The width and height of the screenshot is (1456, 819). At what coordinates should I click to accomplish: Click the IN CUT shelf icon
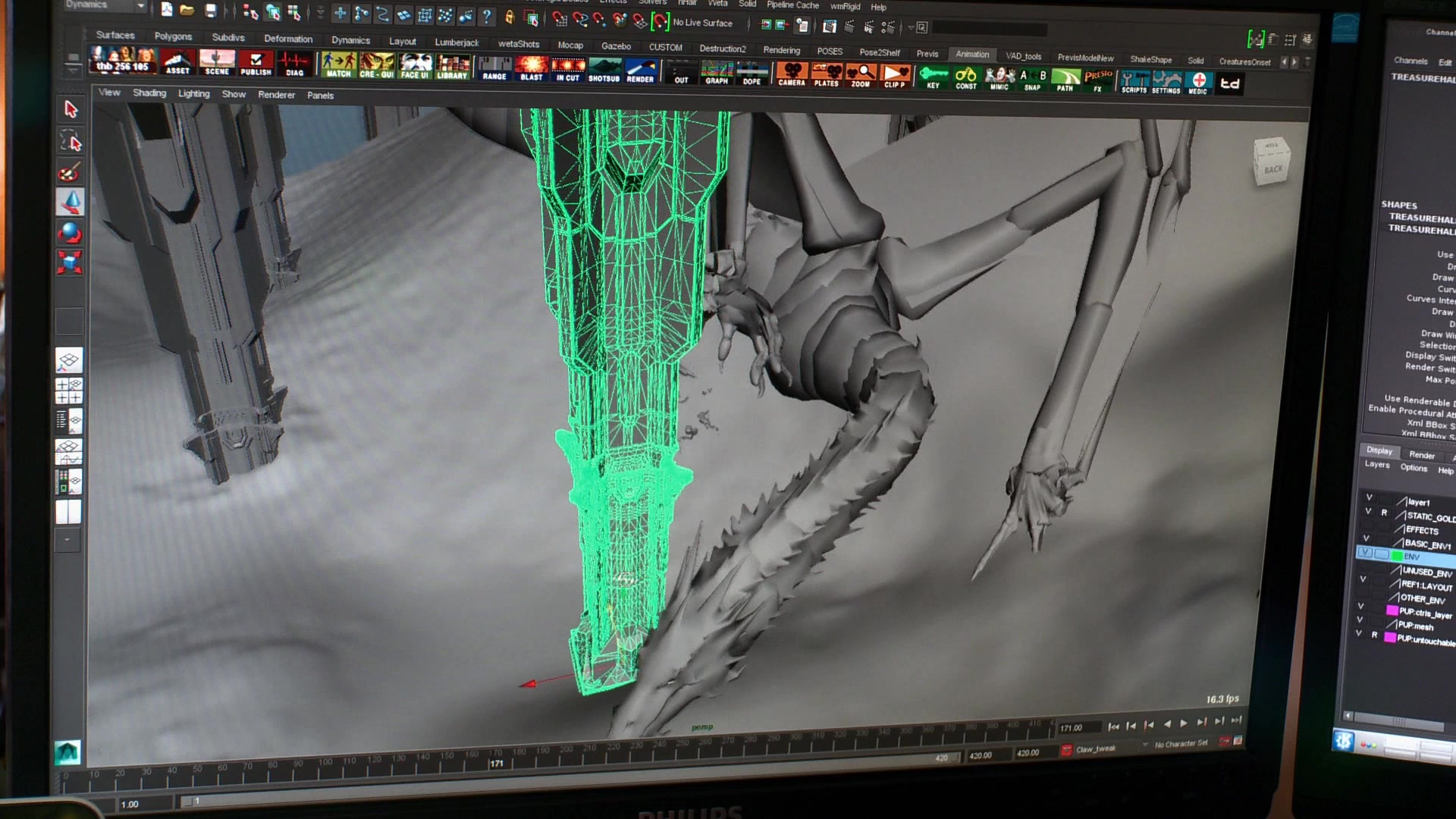(568, 70)
